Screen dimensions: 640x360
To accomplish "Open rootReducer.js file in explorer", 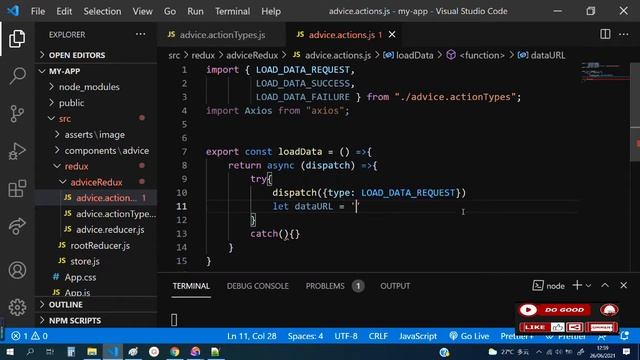I will pyautogui.click(x=100, y=245).
